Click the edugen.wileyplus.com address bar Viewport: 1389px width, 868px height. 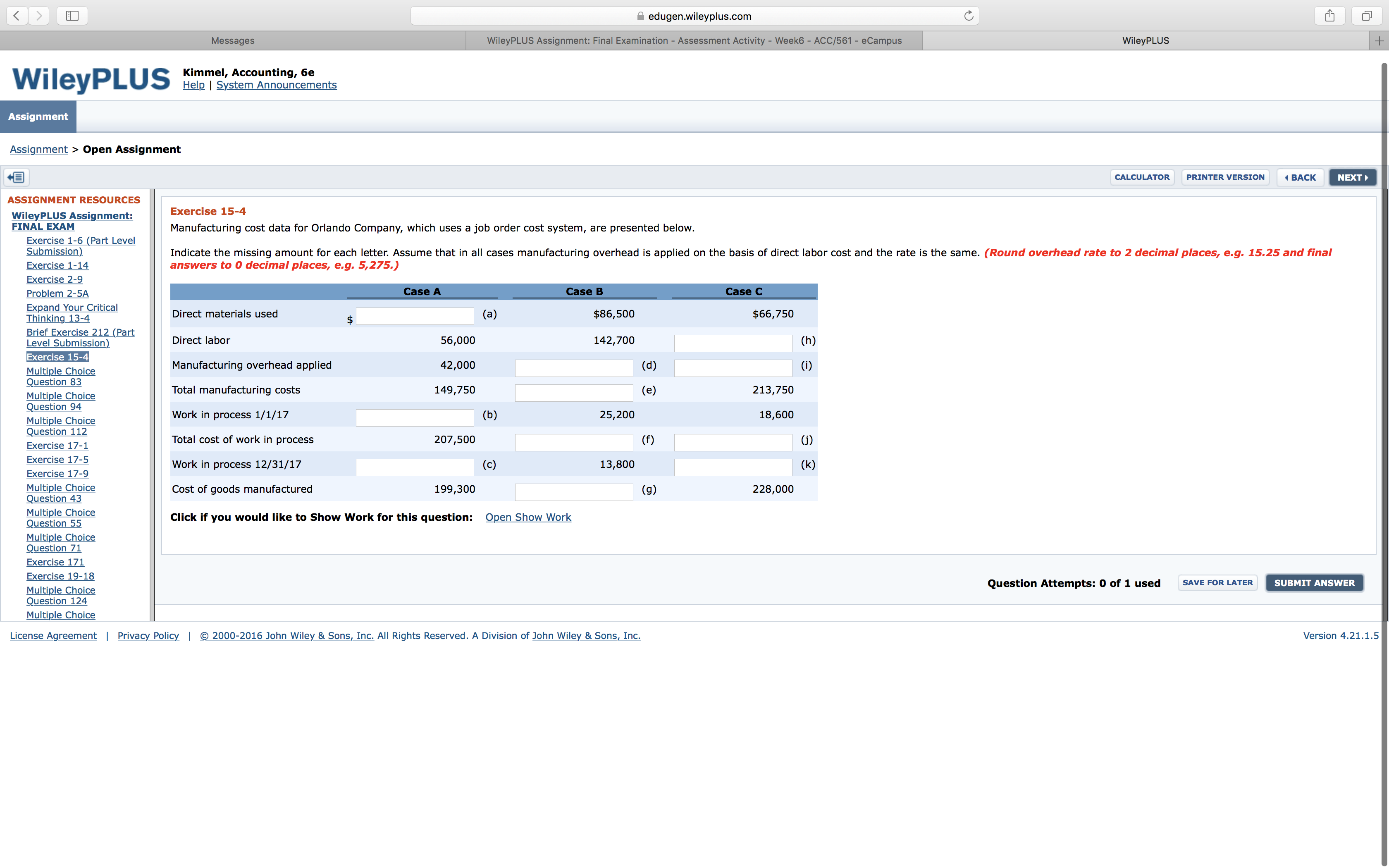click(x=694, y=16)
